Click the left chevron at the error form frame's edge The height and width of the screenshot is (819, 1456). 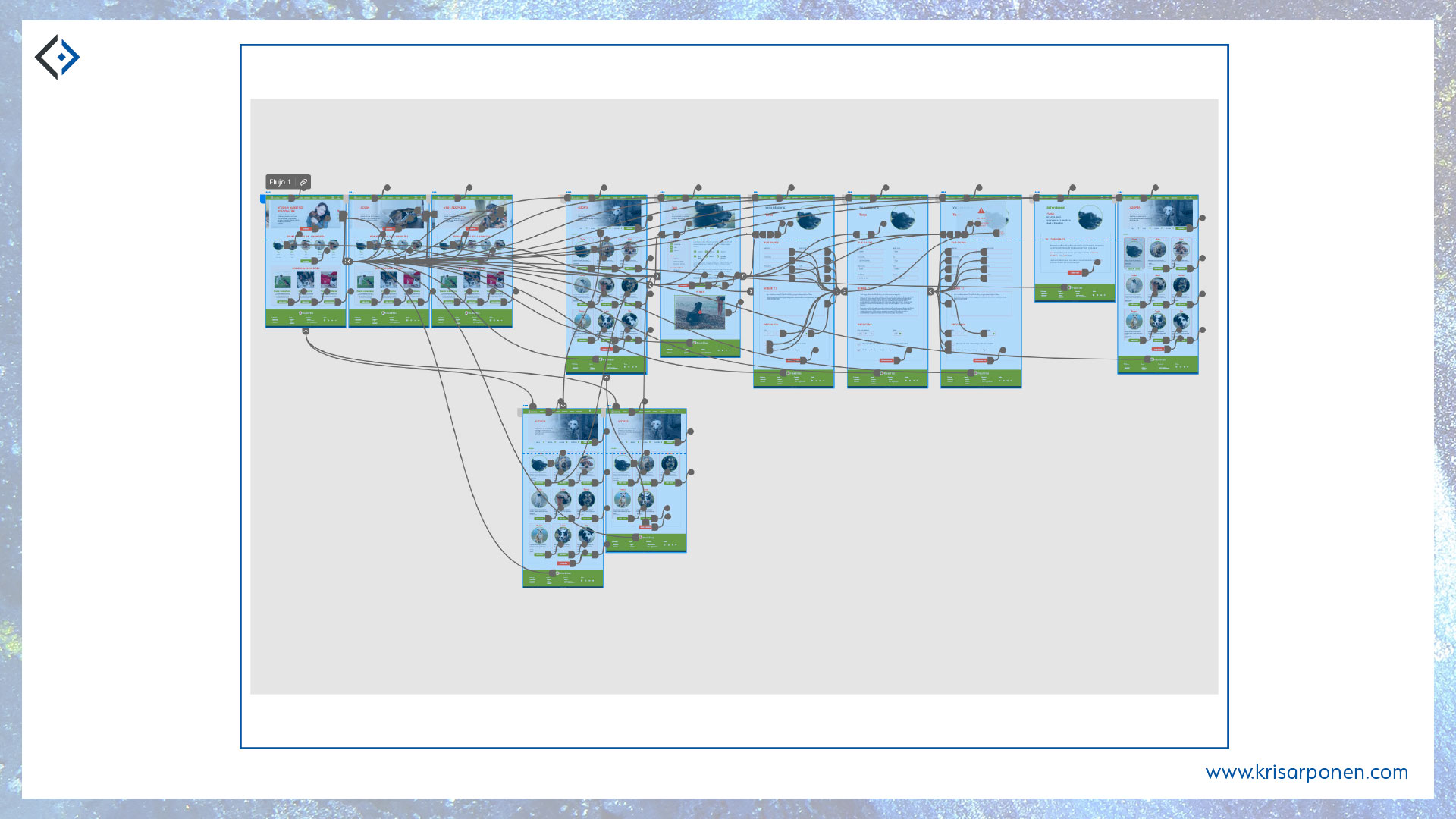[x=931, y=291]
